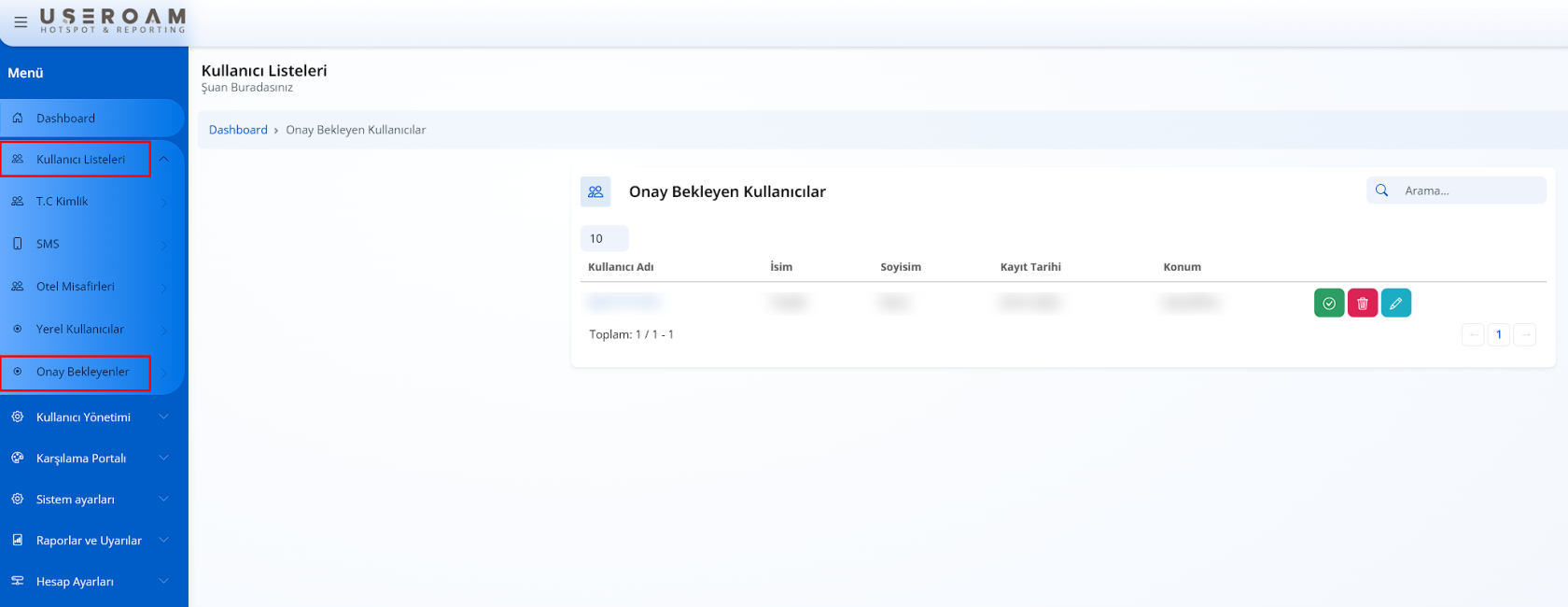The width and height of the screenshot is (1568, 607).
Task: Click the Dashboard home icon in sidebar
Action: [x=18, y=119]
